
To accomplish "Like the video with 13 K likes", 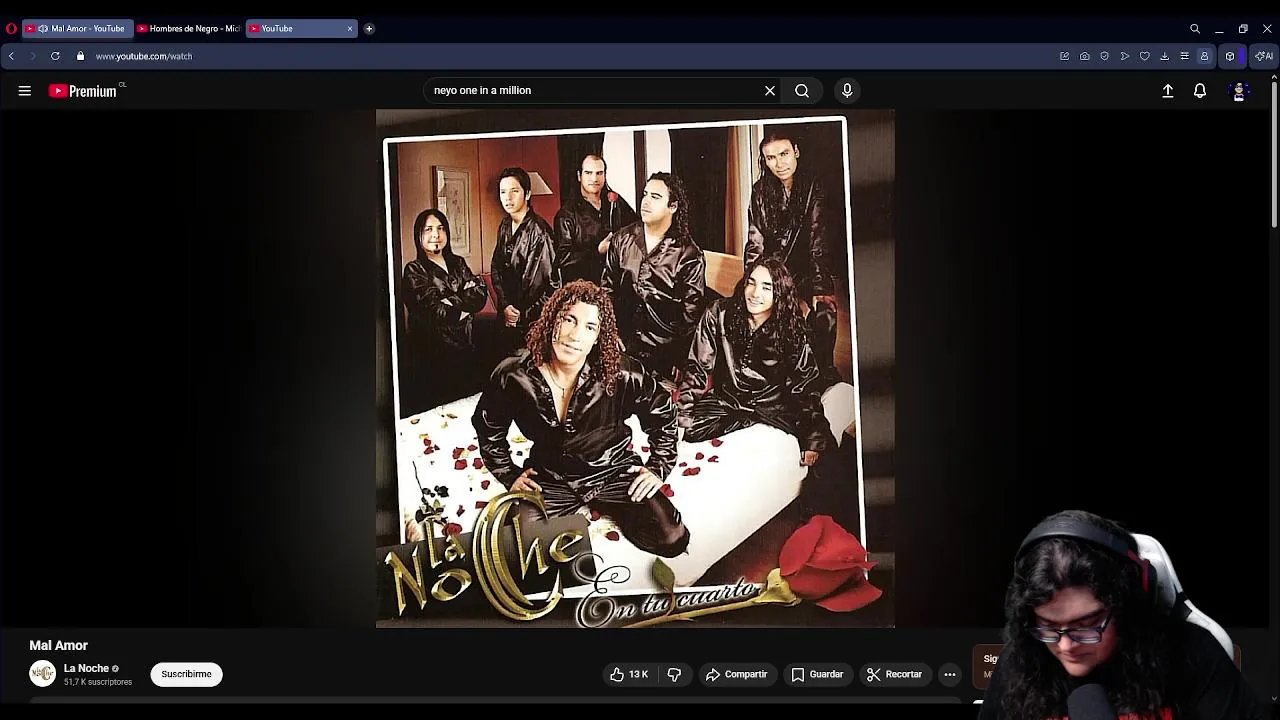I will pos(629,674).
